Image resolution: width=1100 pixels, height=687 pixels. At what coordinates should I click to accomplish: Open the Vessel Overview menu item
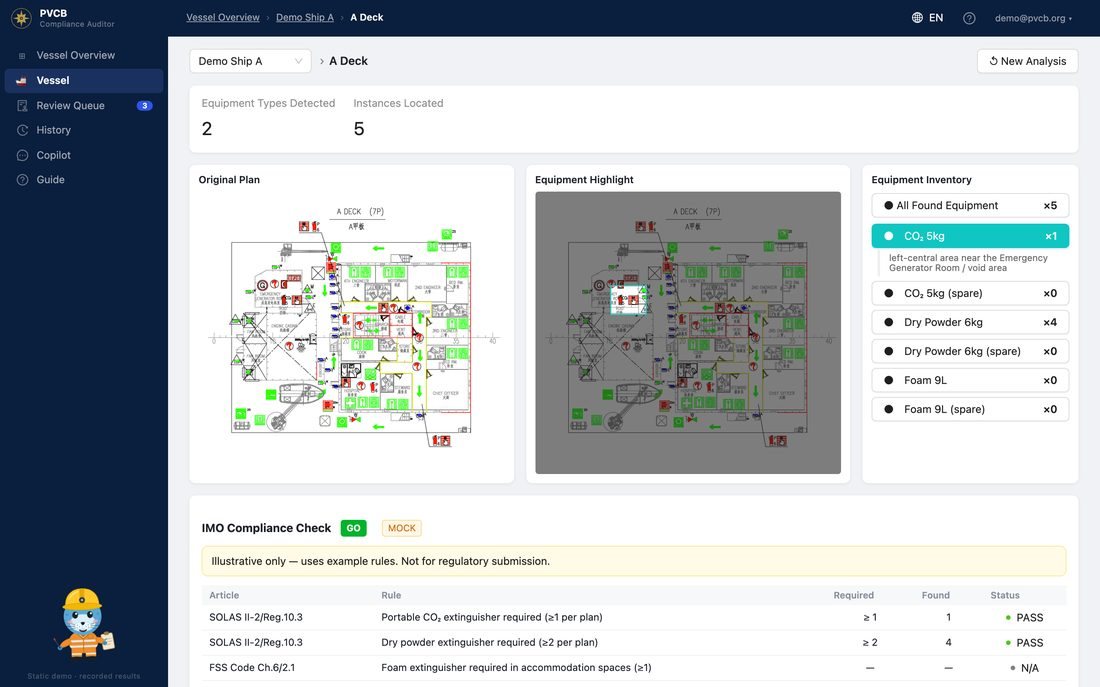(x=84, y=55)
